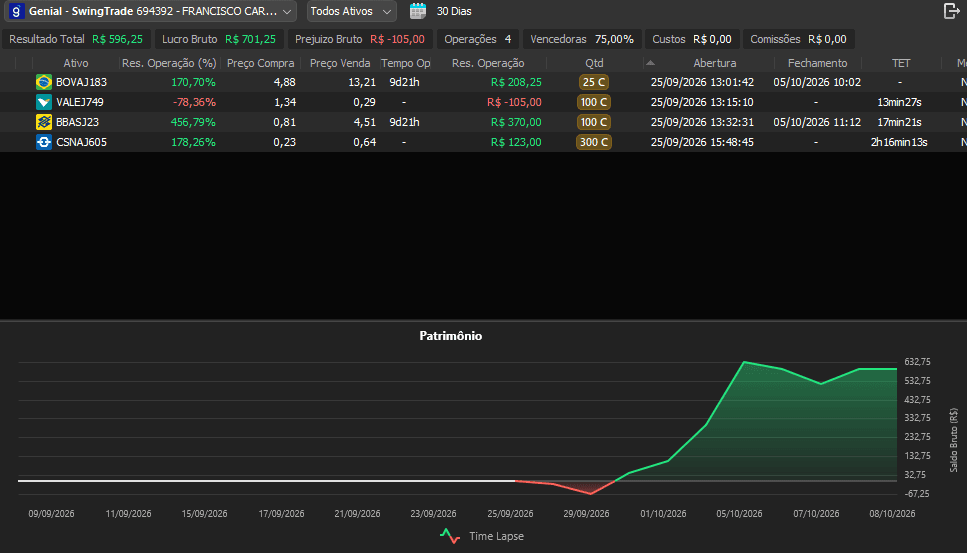Click the sort arrow next to Abertura
The width and height of the screenshot is (967, 553).
pyautogui.click(x=650, y=63)
